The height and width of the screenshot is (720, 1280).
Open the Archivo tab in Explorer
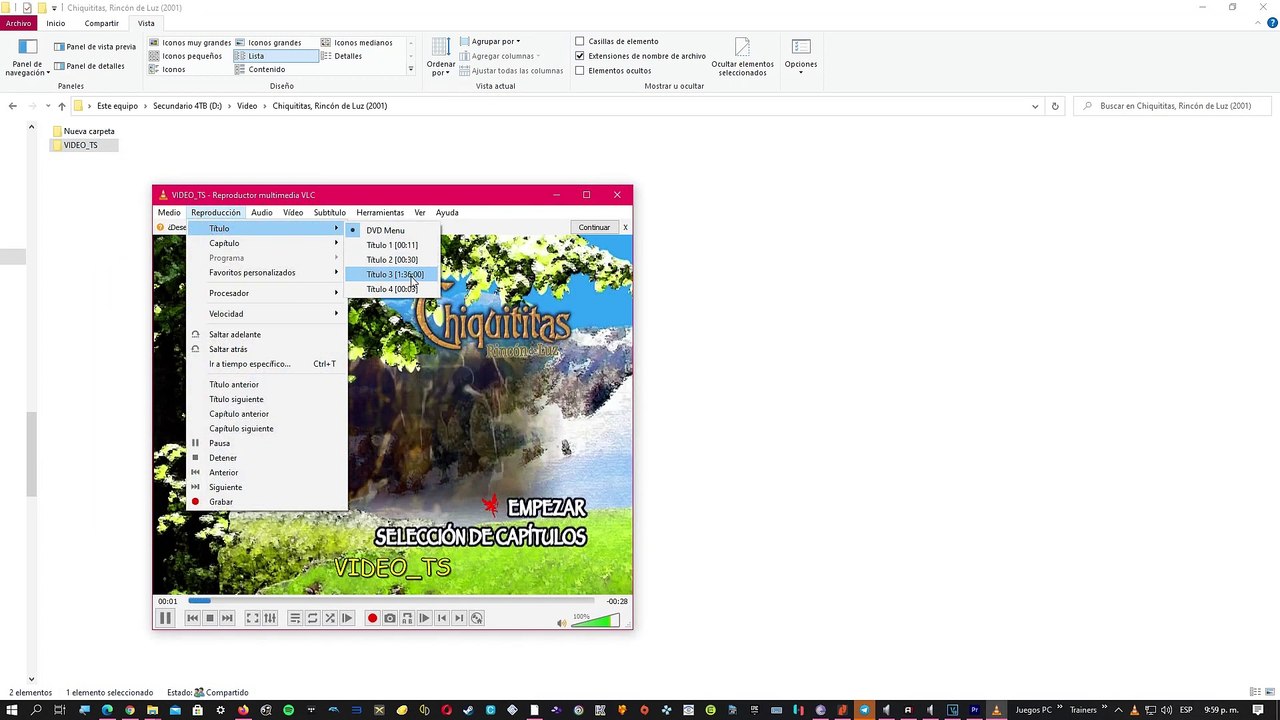coord(18,23)
